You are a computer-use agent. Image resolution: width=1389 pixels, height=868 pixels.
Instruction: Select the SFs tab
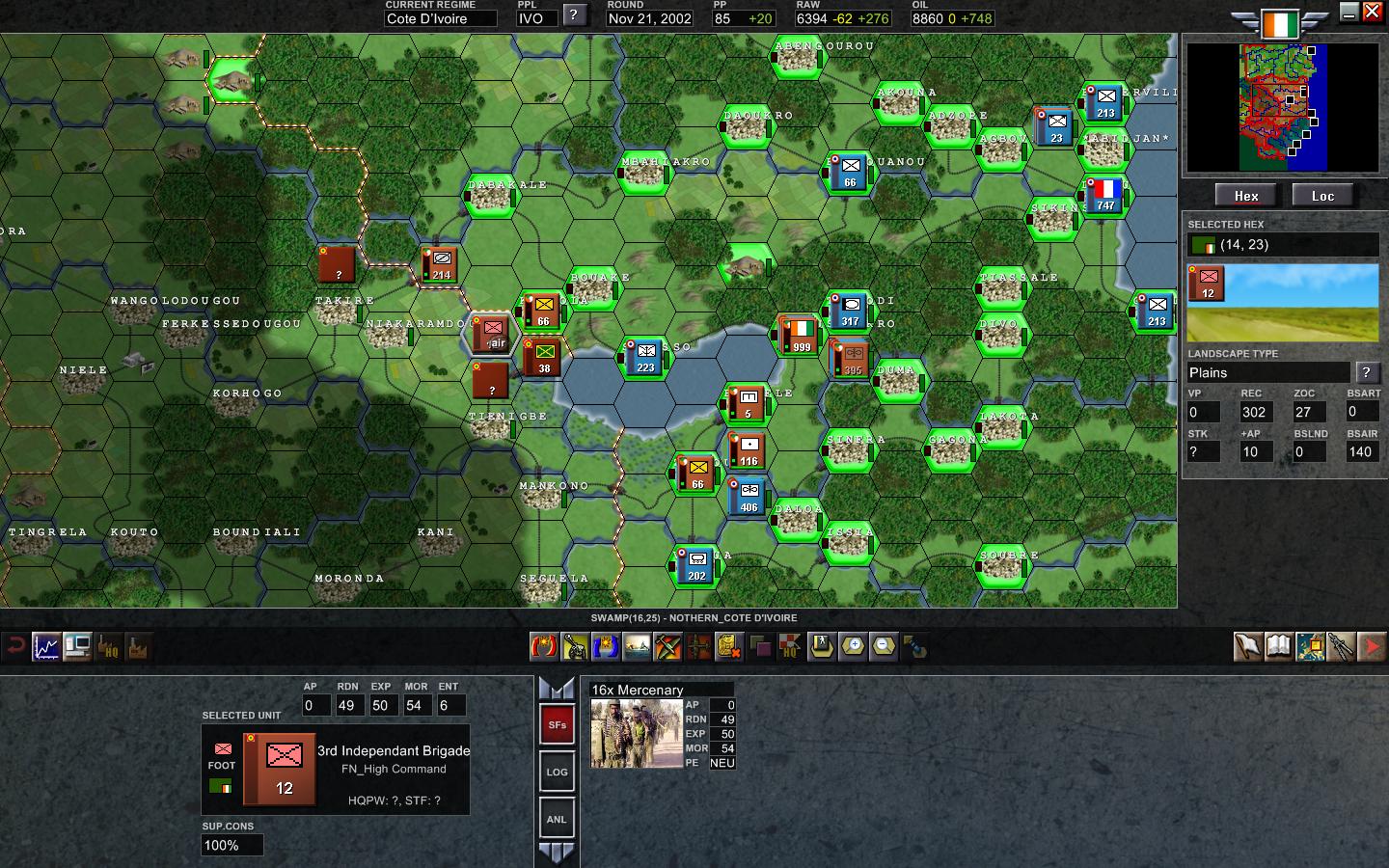[557, 724]
